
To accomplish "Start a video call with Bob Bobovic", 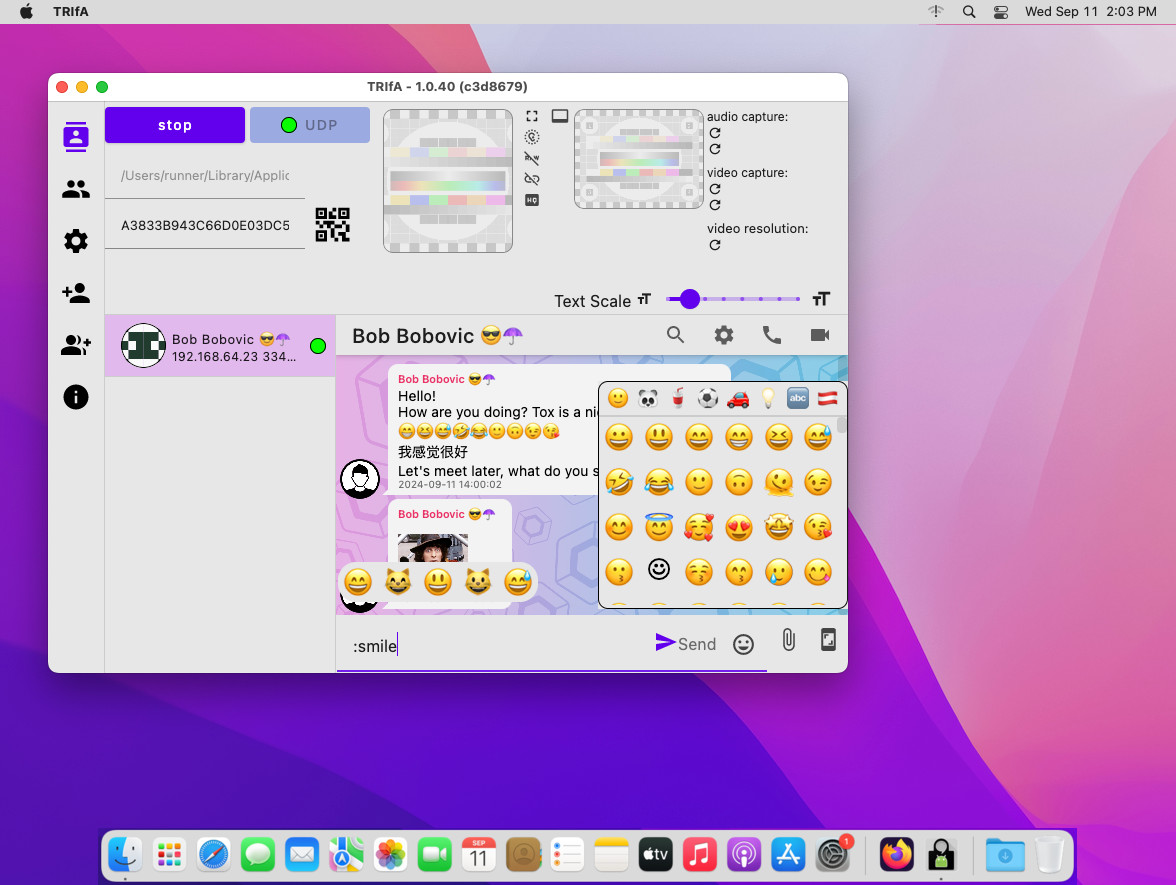I will (x=820, y=336).
